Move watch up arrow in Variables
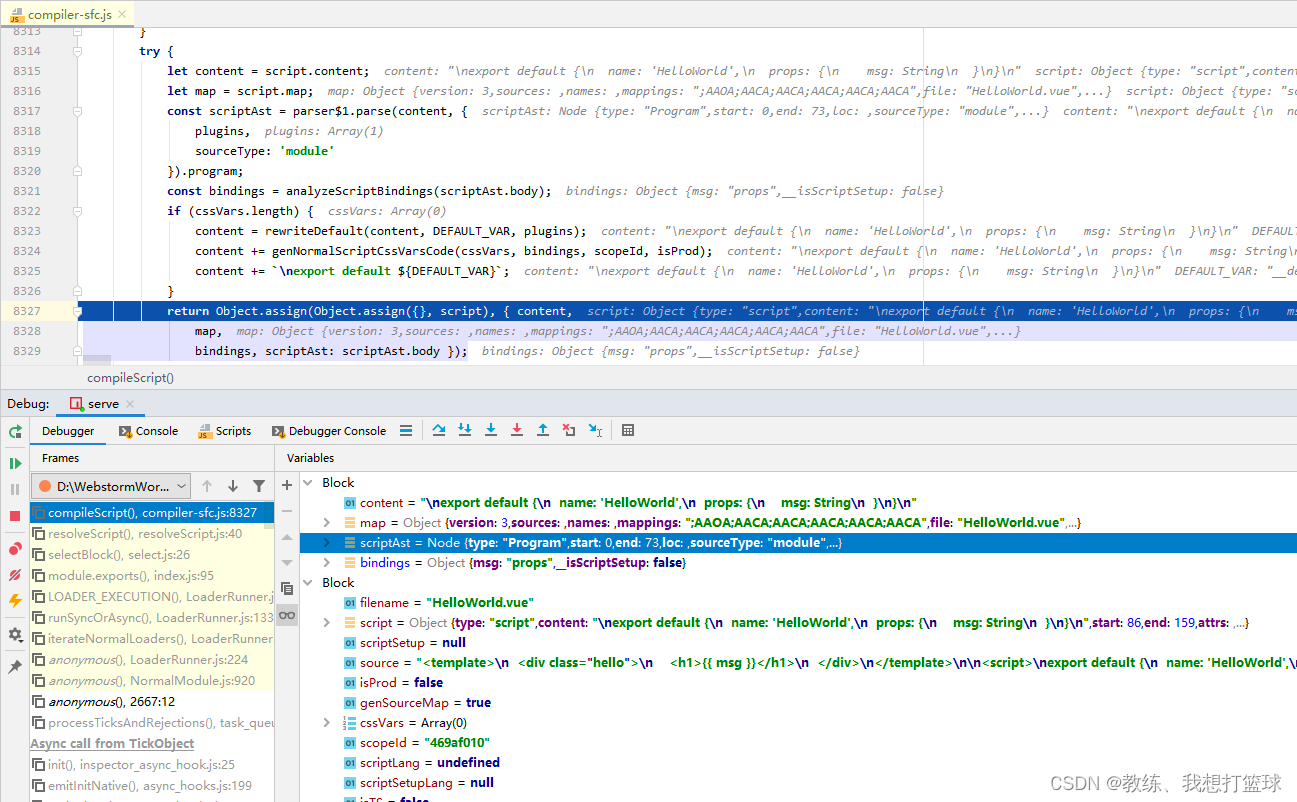 (x=287, y=537)
